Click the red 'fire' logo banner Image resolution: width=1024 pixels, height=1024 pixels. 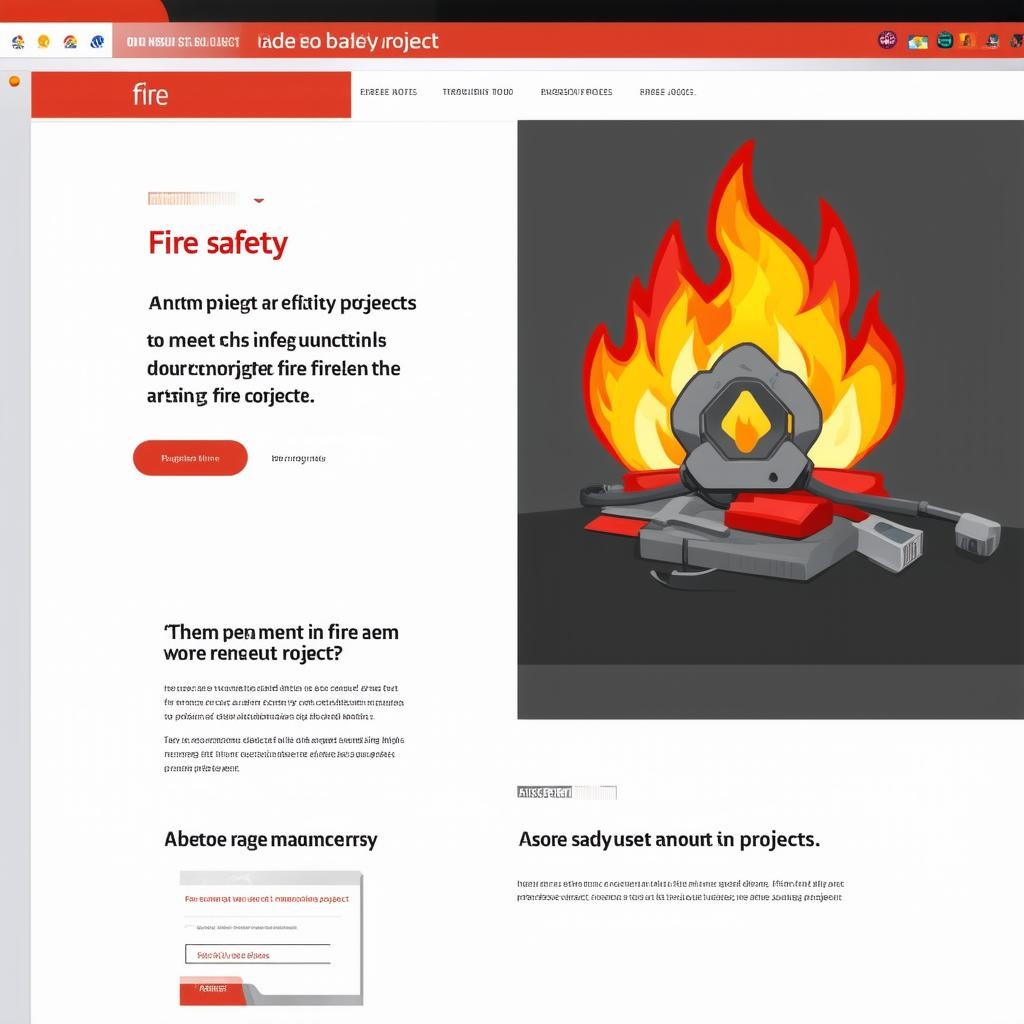(191, 95)
